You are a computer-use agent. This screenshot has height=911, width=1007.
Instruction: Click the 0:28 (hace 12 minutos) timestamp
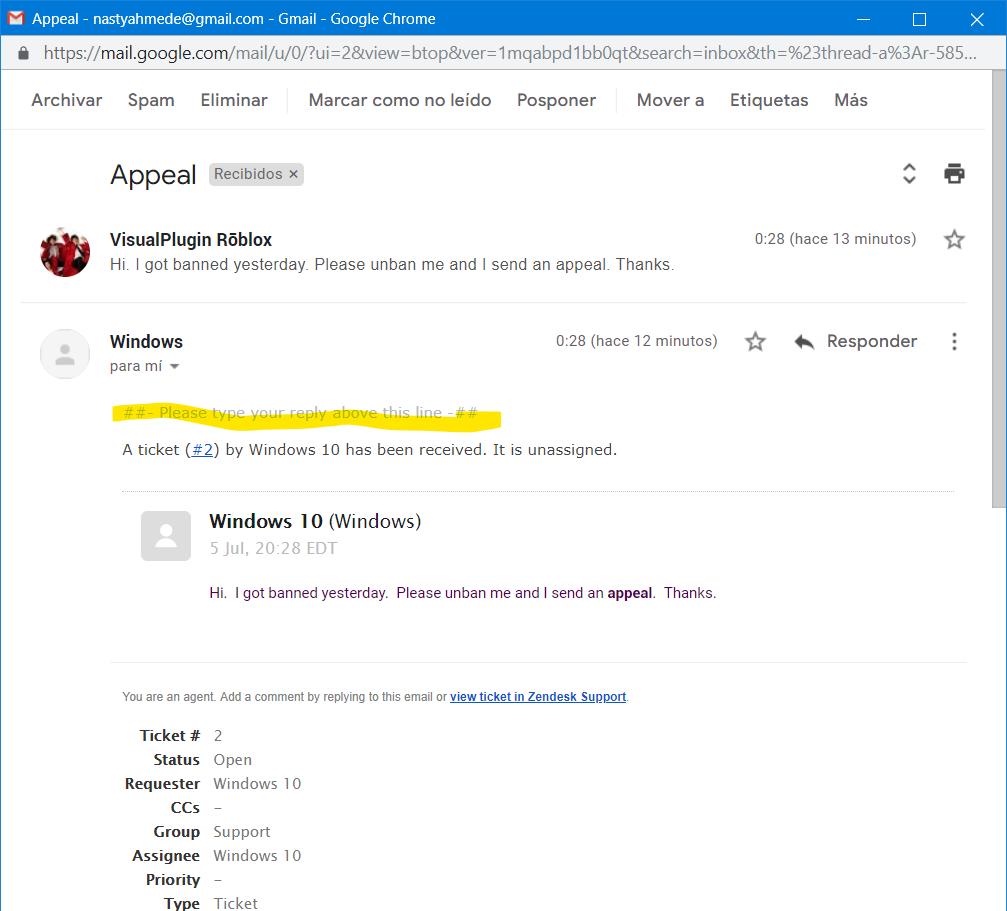coord(636,341)
